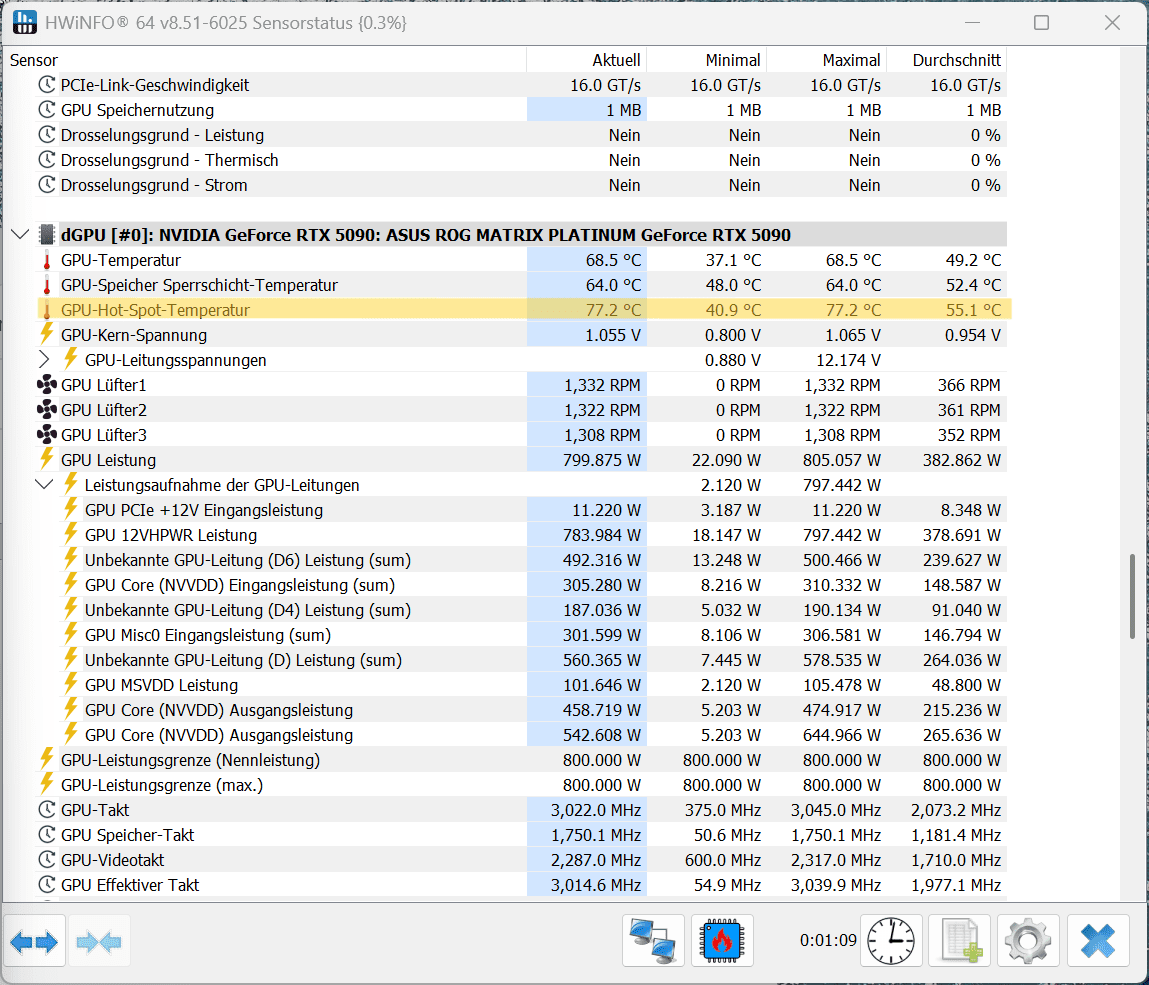Click the clock icon beside GPU-Takt
Image resolution: width=1149 pixels, height=985 pixels.
[x=47, y=810]
